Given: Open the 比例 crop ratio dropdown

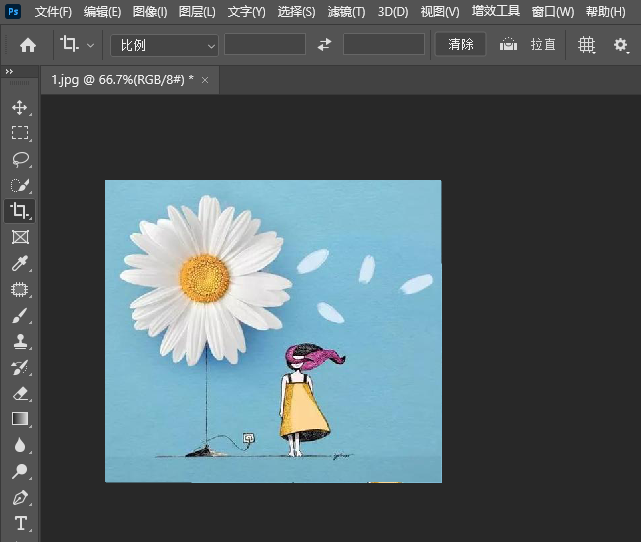Looking at the screenshot, I should [165, 45].
